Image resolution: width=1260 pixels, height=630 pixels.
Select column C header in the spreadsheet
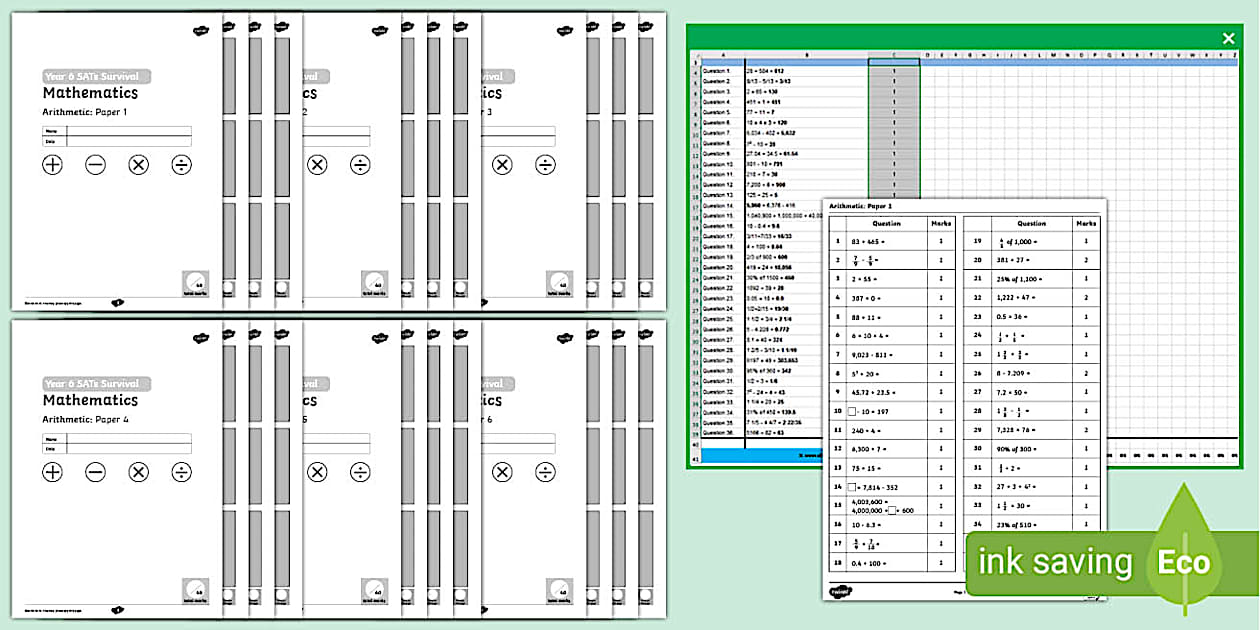894,55
